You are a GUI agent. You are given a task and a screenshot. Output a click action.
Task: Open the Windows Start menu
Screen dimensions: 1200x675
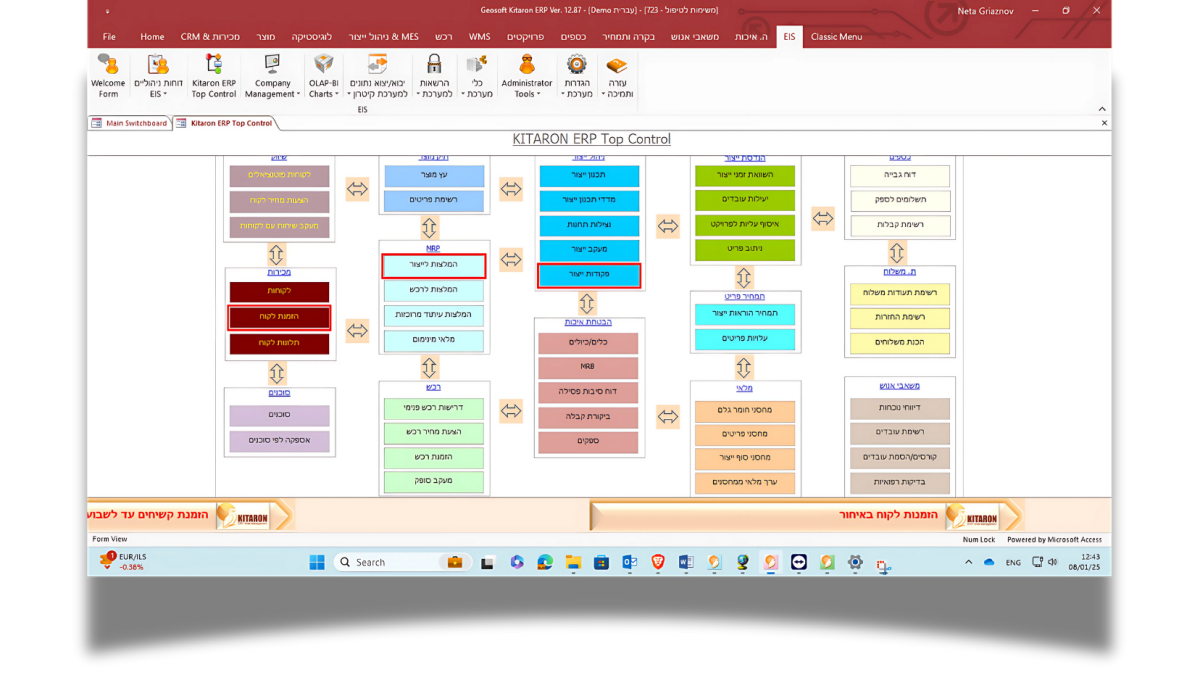[x=317, y=562]
